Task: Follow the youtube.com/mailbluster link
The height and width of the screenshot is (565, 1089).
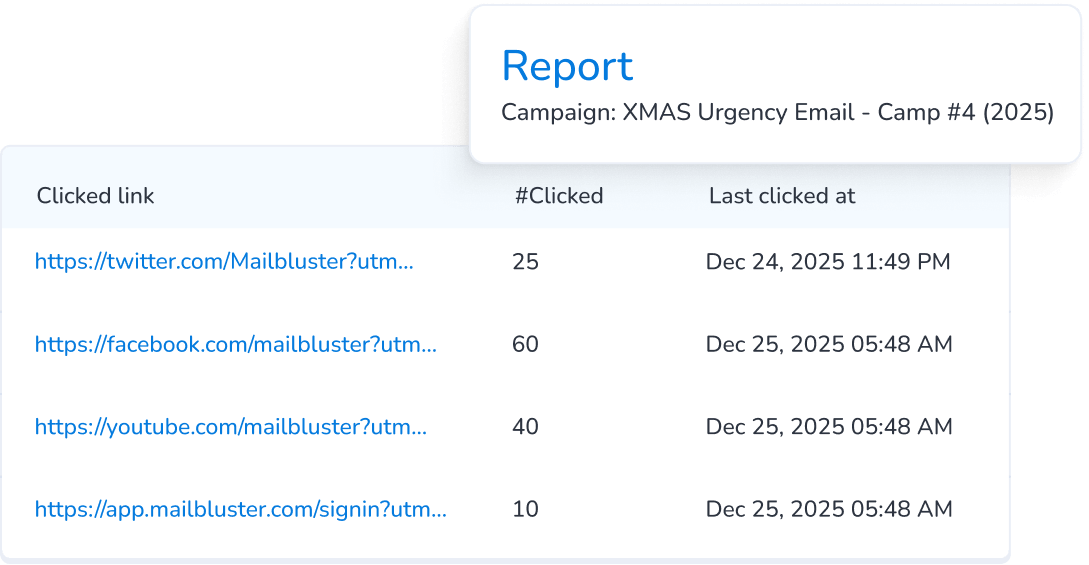Action: coord(231,426)
